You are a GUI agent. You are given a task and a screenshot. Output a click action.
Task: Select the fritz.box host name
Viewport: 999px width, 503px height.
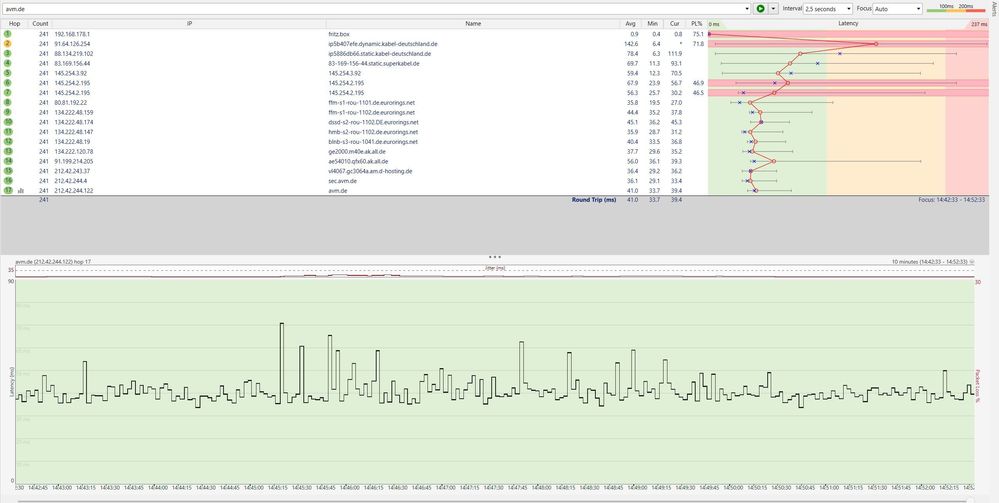pos(339,34)
